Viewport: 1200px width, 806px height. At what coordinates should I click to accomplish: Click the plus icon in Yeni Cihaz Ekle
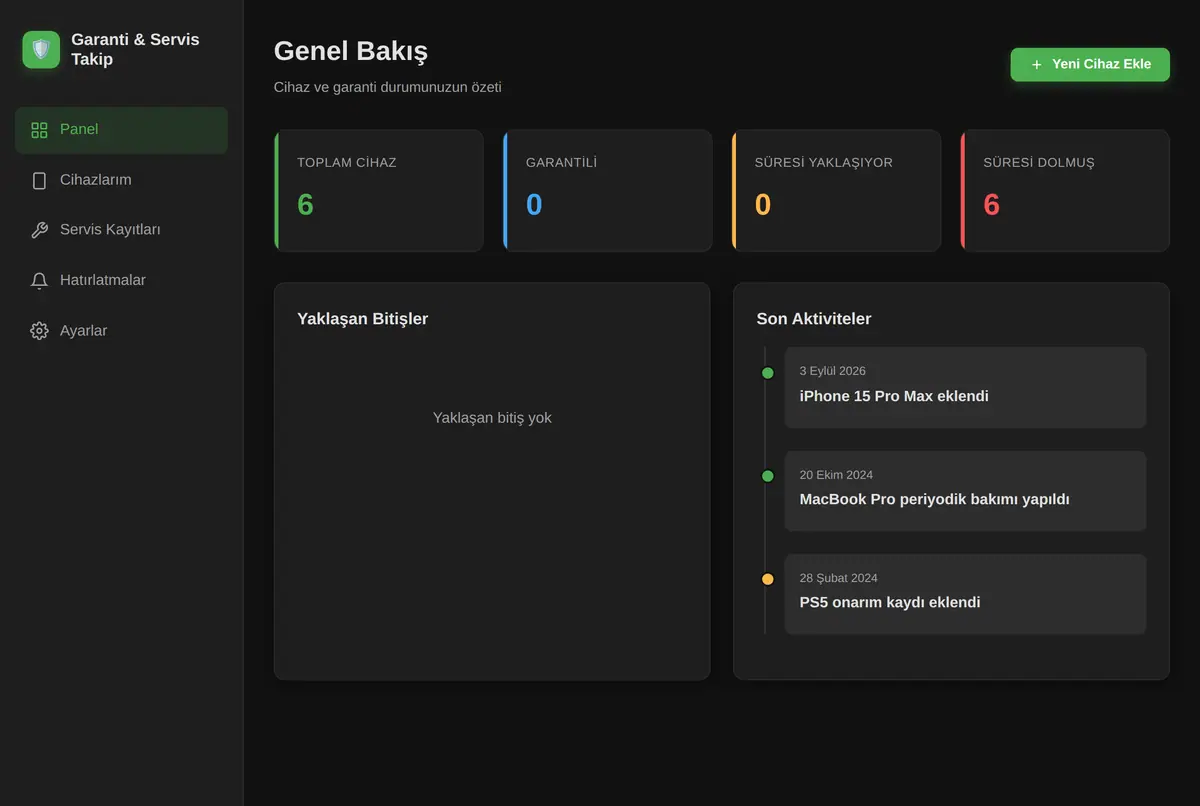tap(1036, 64)
